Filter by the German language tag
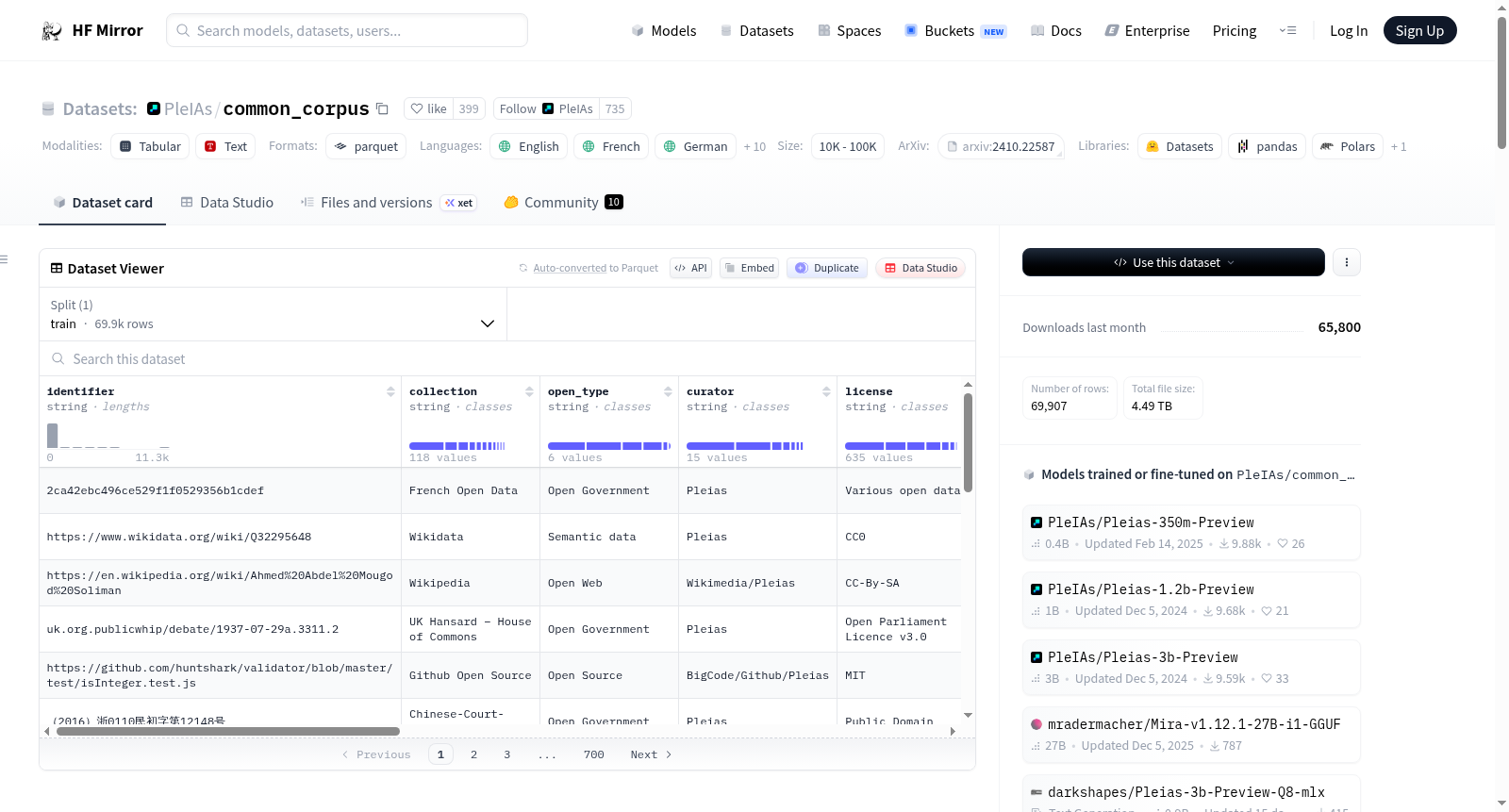The image size is (1509, 812). [696, 147]
